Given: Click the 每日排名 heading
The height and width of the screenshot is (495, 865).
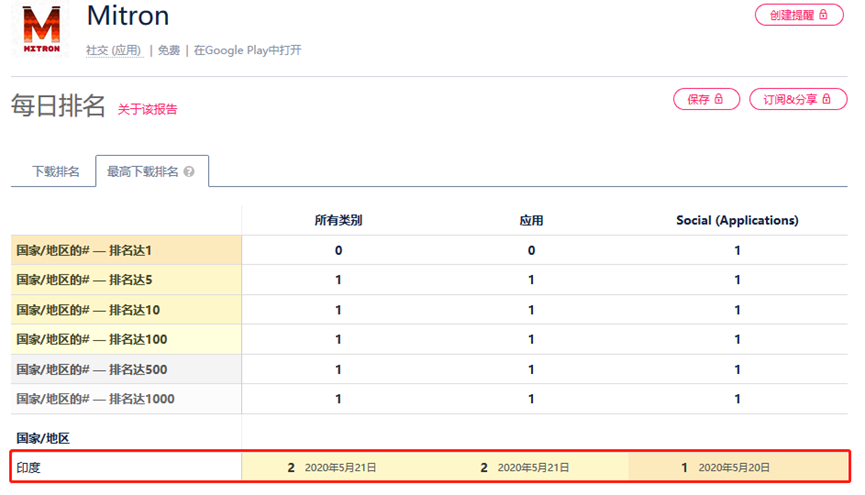Looking at the screenshot, I should pyautogui.click(x=58, y=105).
